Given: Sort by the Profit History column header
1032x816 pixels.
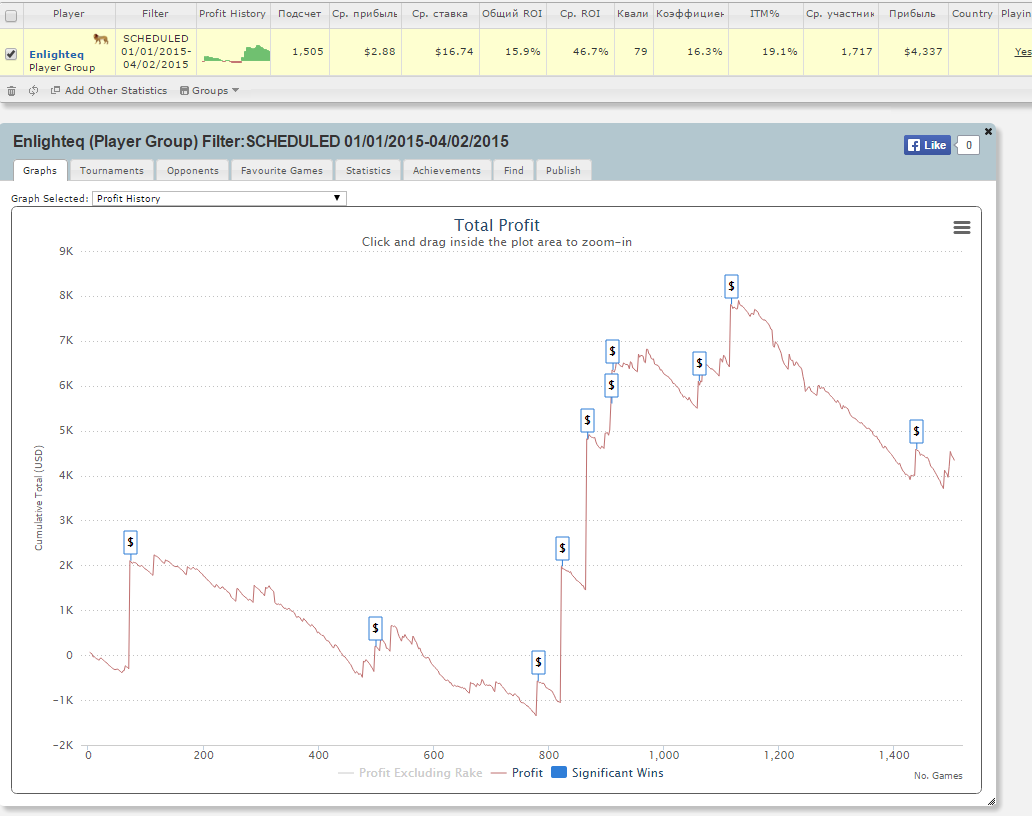Looking at the screenshot, I should click(x=233, y=14).
